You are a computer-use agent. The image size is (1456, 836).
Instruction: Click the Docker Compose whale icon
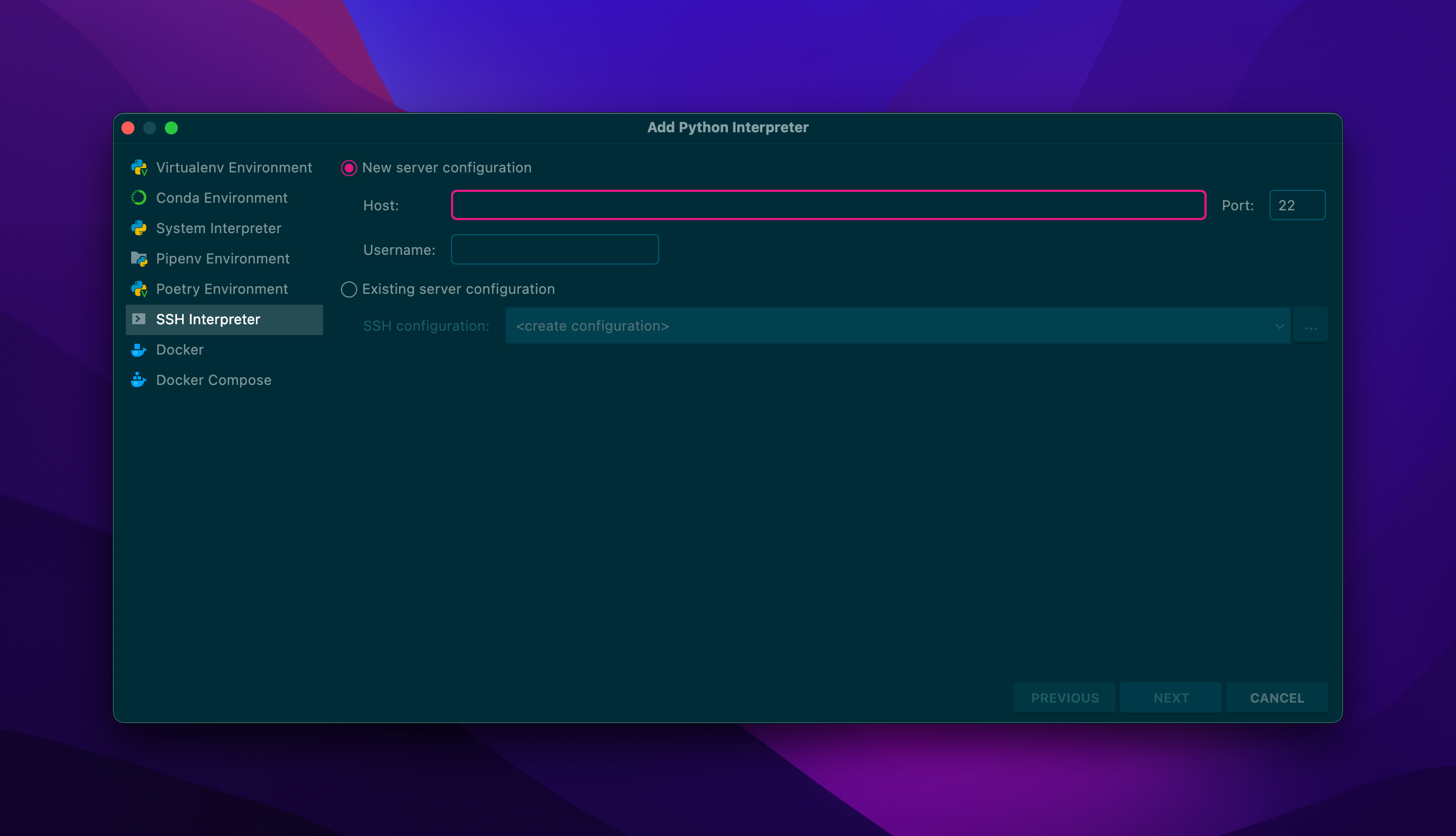[139, 380]
